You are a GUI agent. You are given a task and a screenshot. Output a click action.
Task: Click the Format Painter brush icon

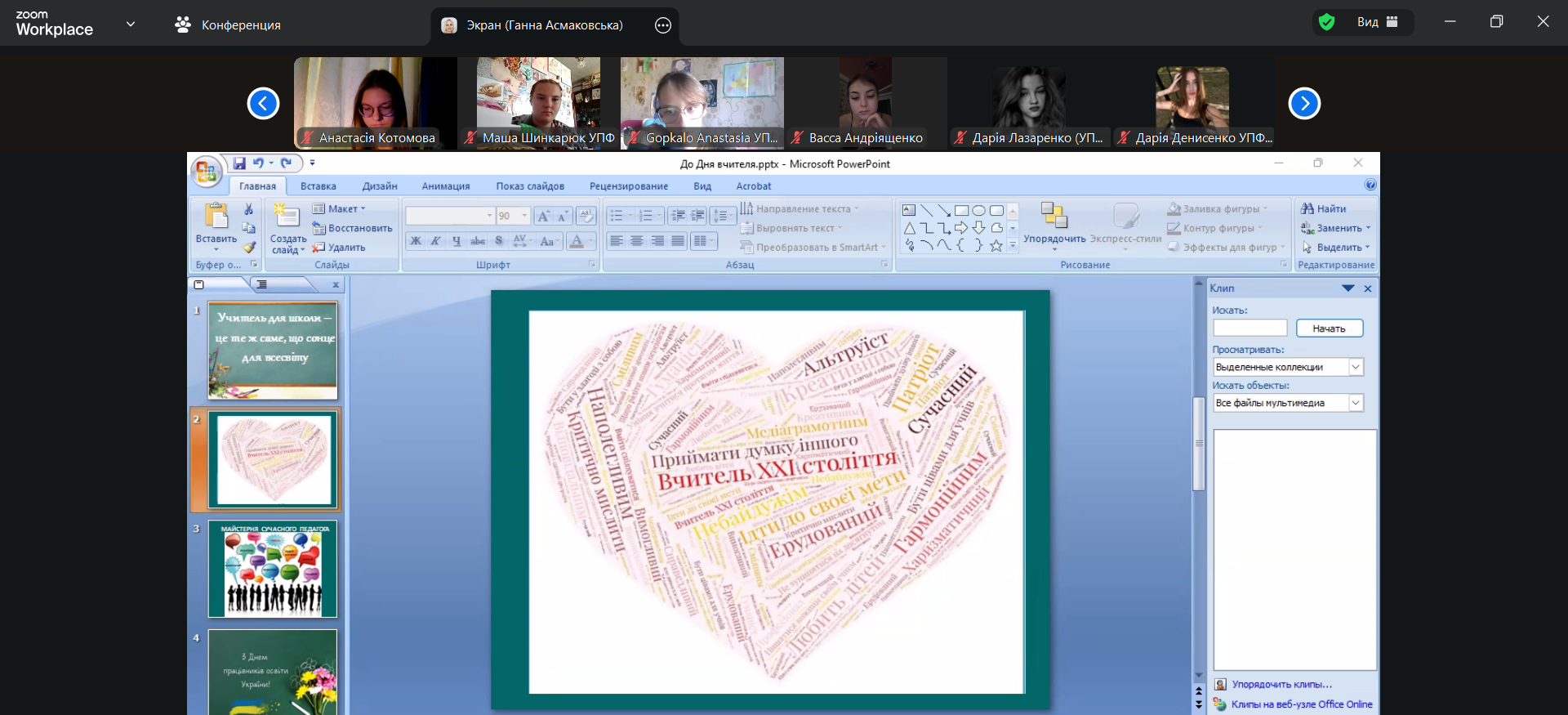pos(249,247)
